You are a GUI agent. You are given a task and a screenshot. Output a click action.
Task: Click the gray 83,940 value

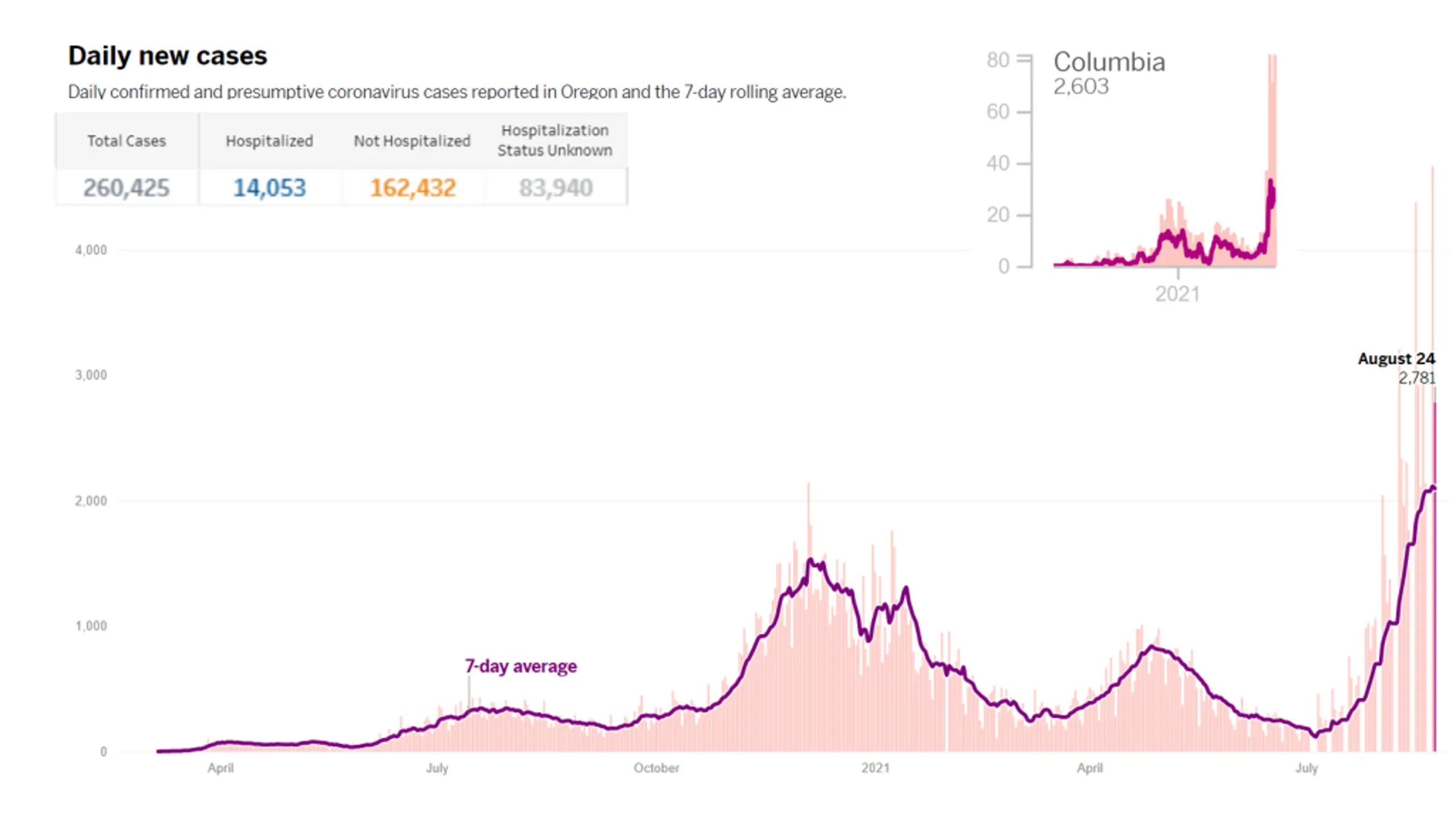coord(556,188)
